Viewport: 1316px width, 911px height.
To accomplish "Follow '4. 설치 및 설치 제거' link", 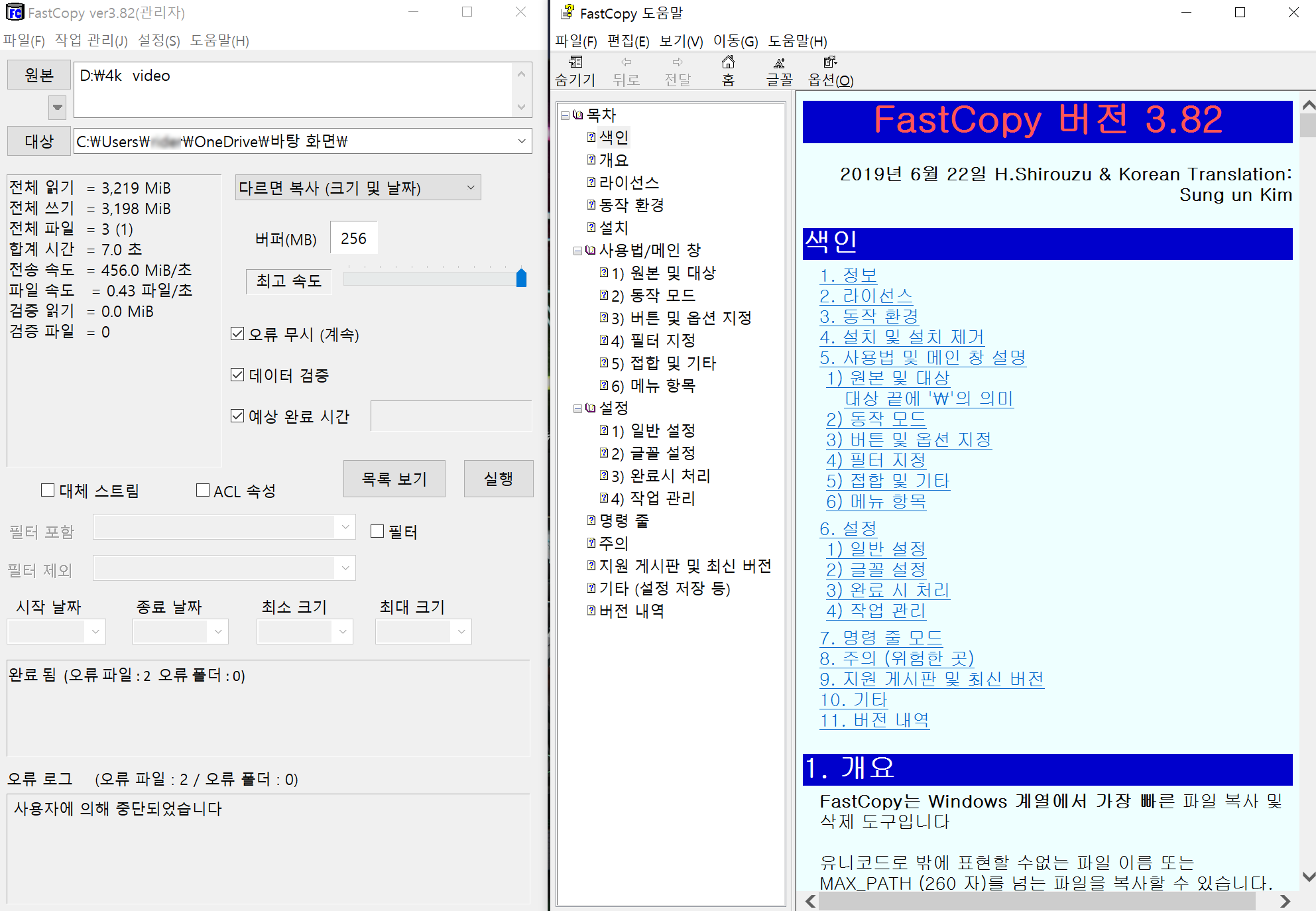I will 902,337.
